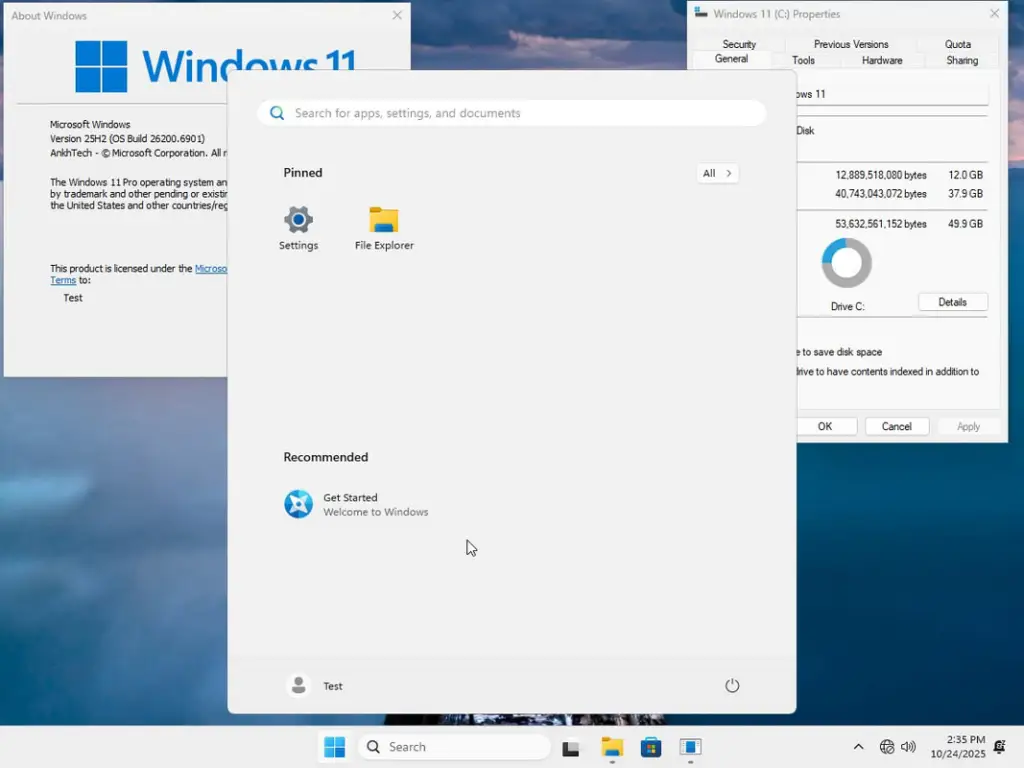Open the Microsoft Software License Terms link
Image resolution: width=1024 pixels, height=768 pixels.
[x=212, y=268]
